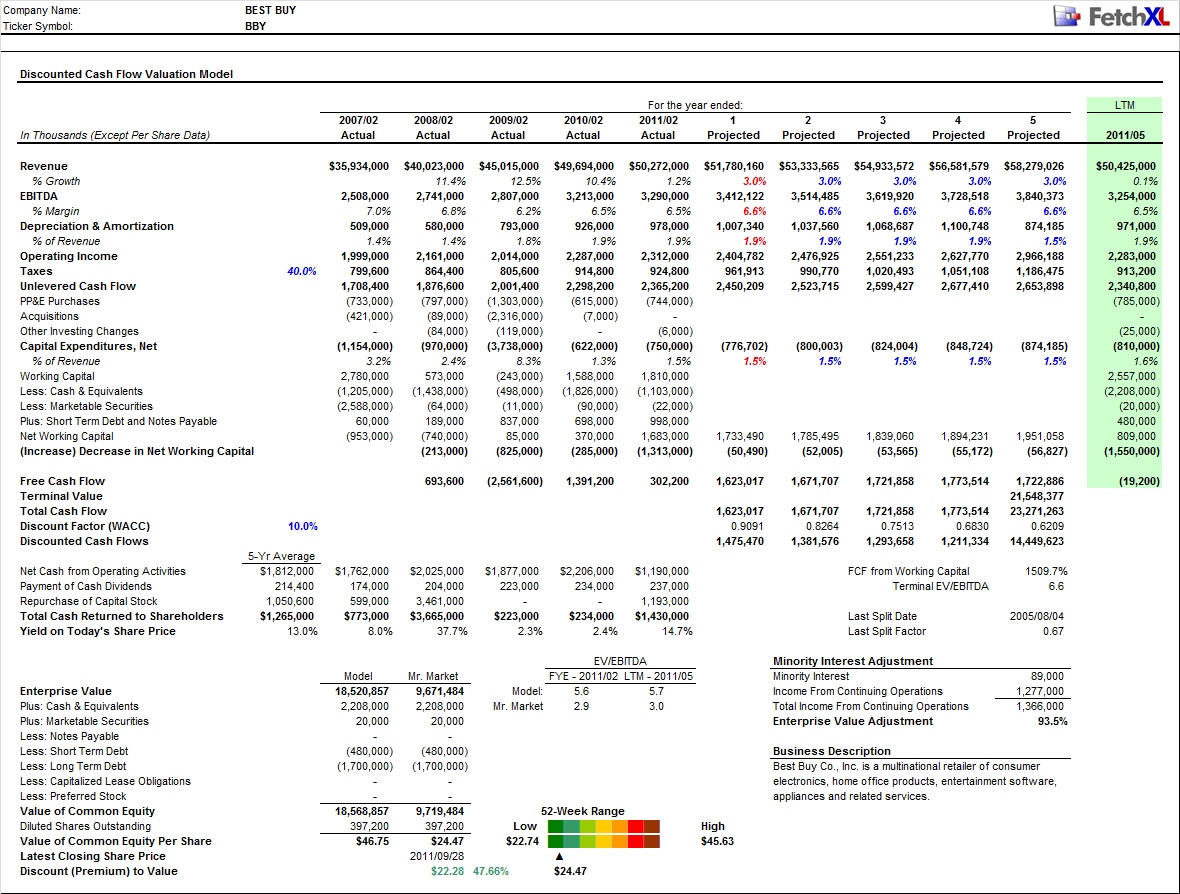The width and height of the screenshot is (1180, 894).
Task: Click the yellow swatch in the 52-Week Range bar
Action: tap(604, 834)
